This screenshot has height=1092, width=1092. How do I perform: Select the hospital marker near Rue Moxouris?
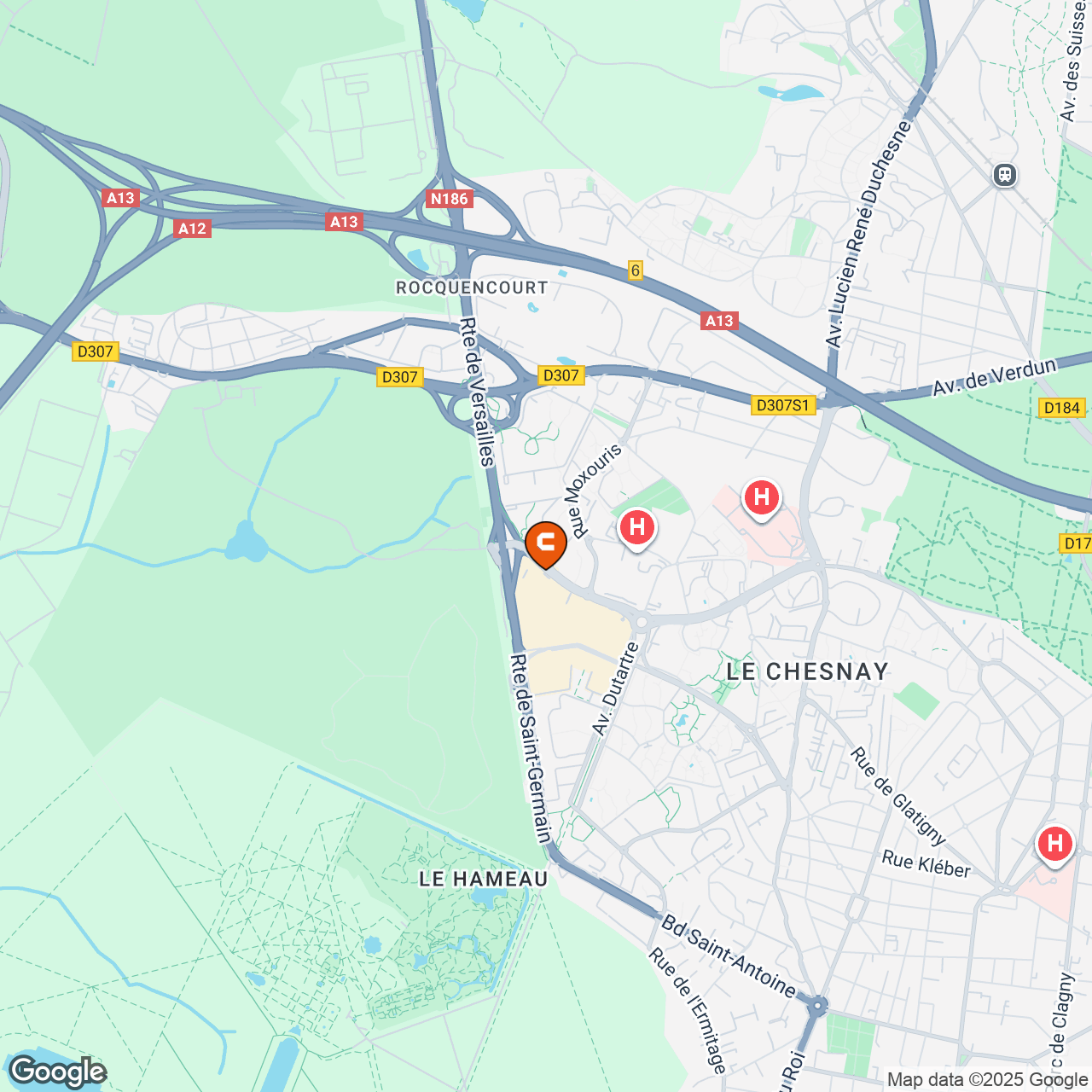[637, 529]
